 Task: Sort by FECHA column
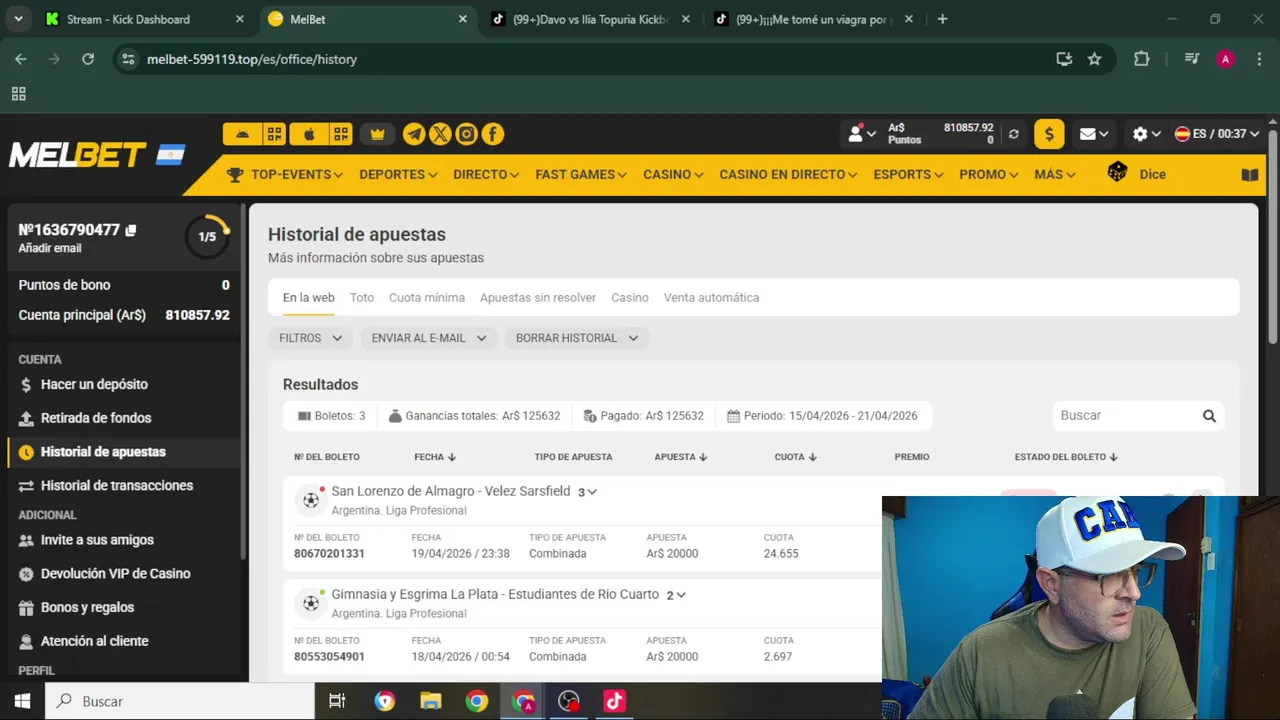click(435, 457)
